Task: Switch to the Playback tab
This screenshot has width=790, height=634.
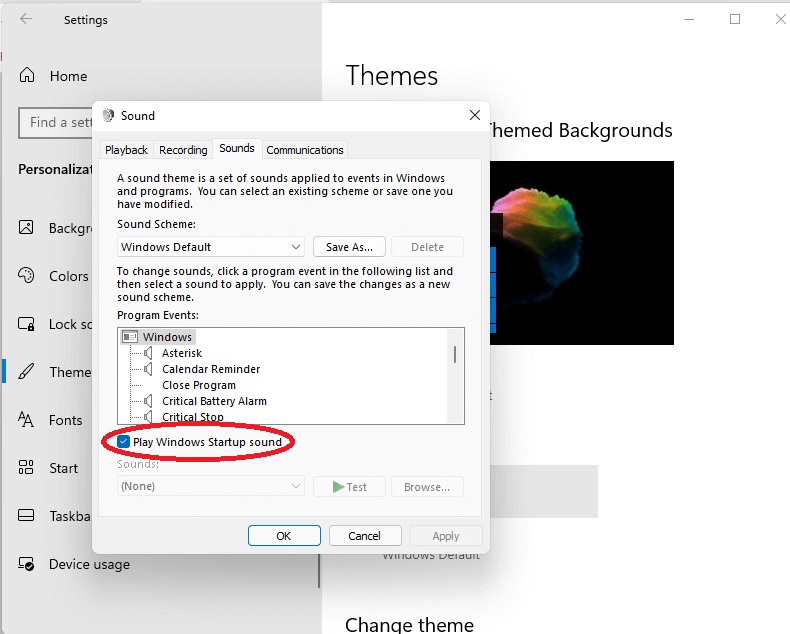Action: coord(126,150)
